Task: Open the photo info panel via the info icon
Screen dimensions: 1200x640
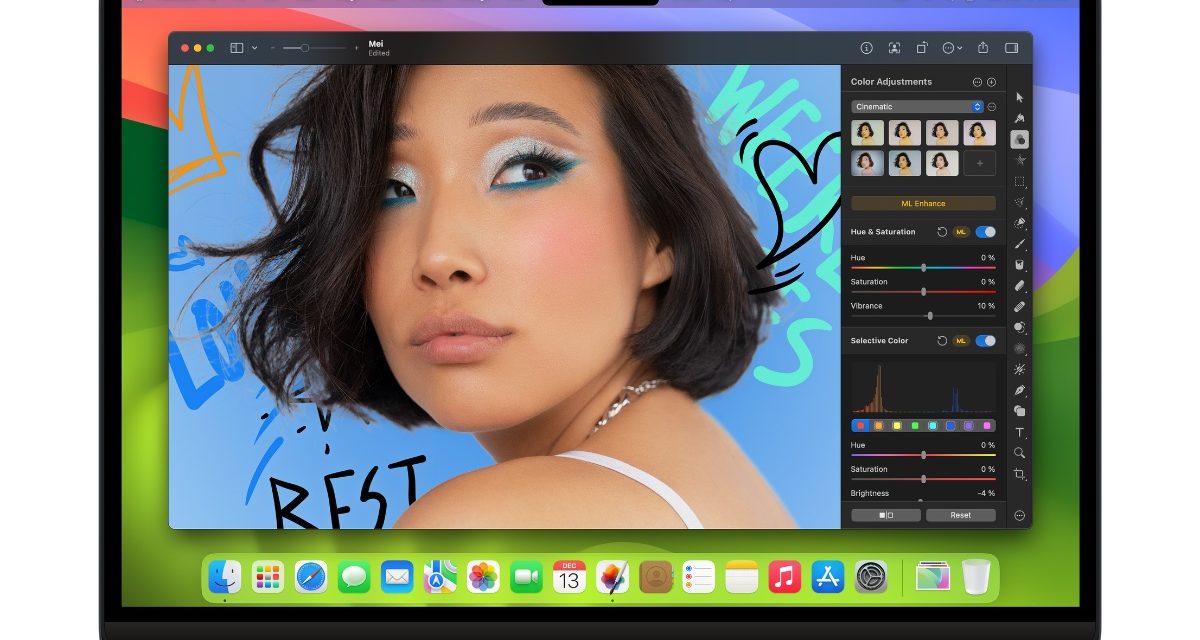Action: click(x=867, y=47)
